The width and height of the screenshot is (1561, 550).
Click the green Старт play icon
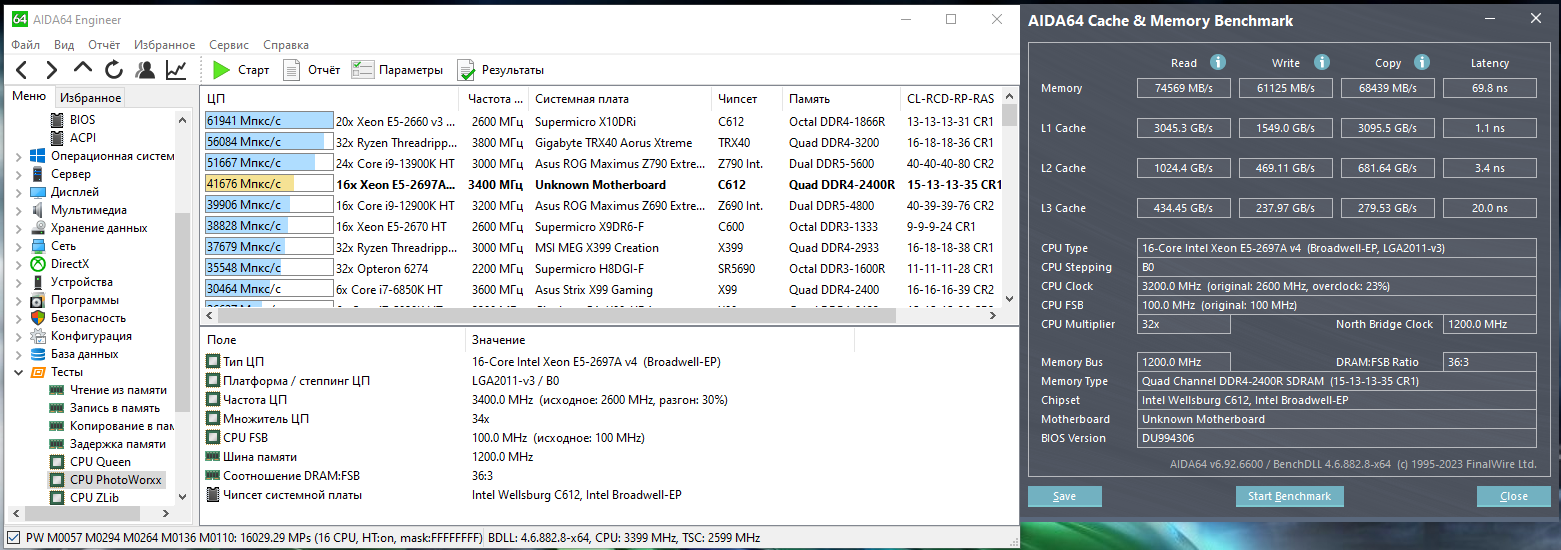(x=221, y=70)
